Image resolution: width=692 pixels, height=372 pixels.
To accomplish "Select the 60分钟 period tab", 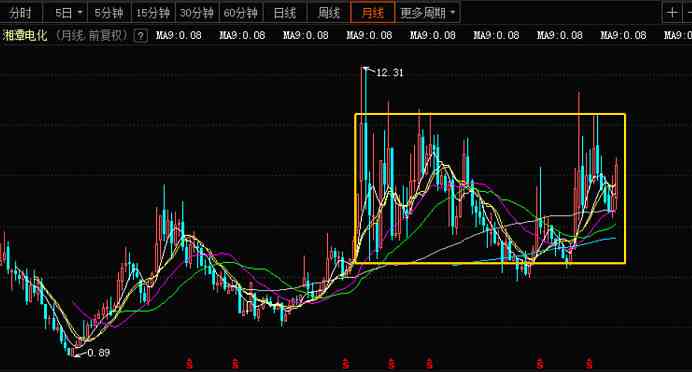I will click(x=241, y=12).
